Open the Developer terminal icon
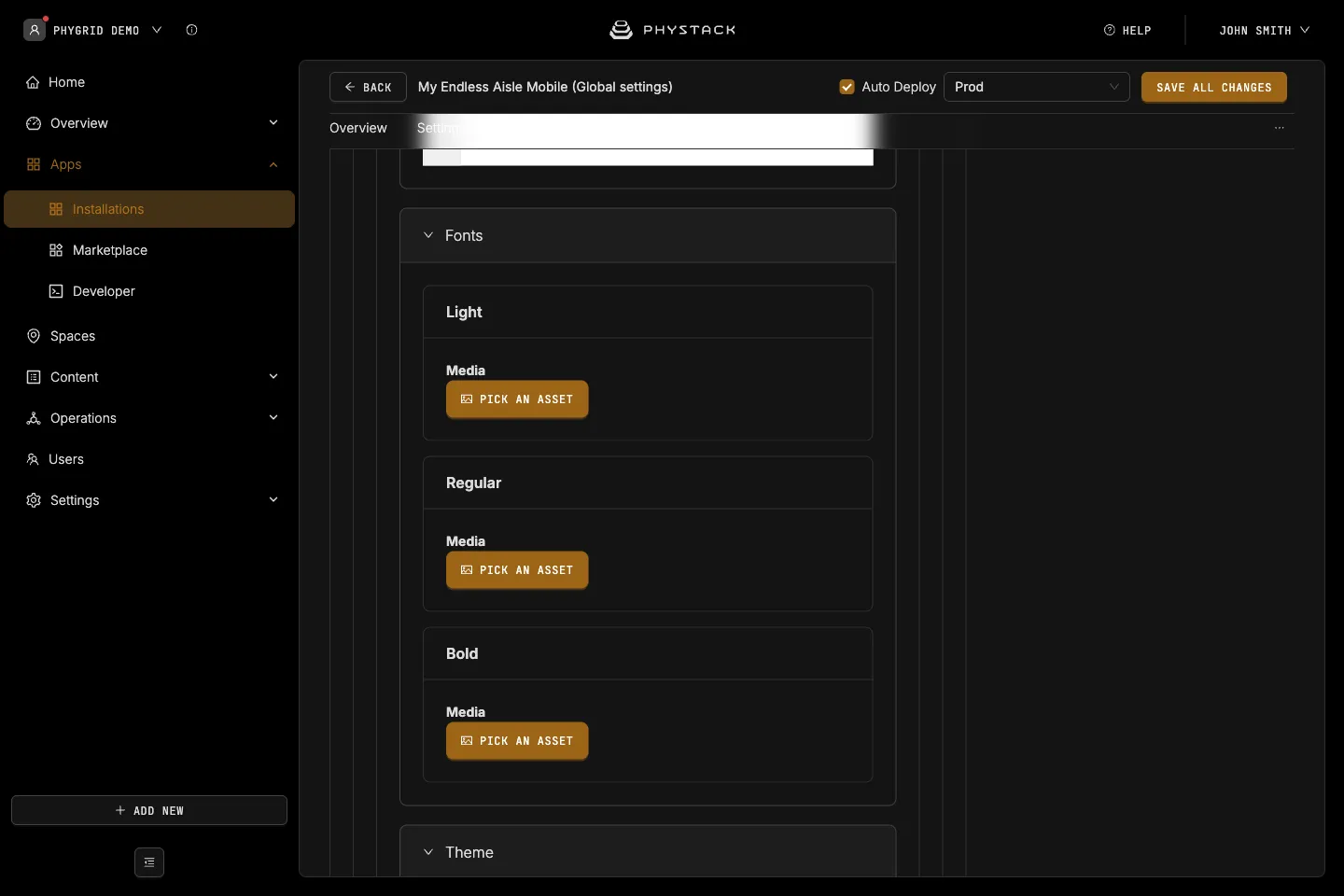The height and width of the screenshot is (896, 1344). click(x=56, y=291)
